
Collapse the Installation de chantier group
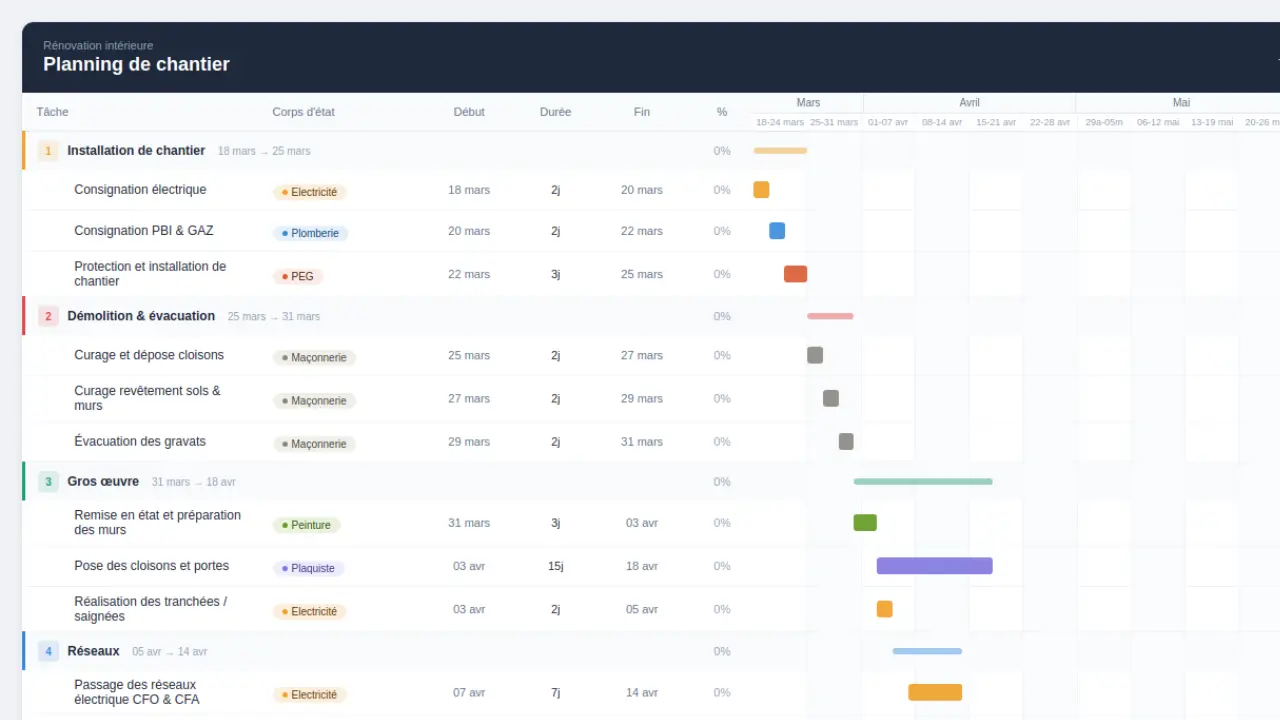[x=136, y=151]
